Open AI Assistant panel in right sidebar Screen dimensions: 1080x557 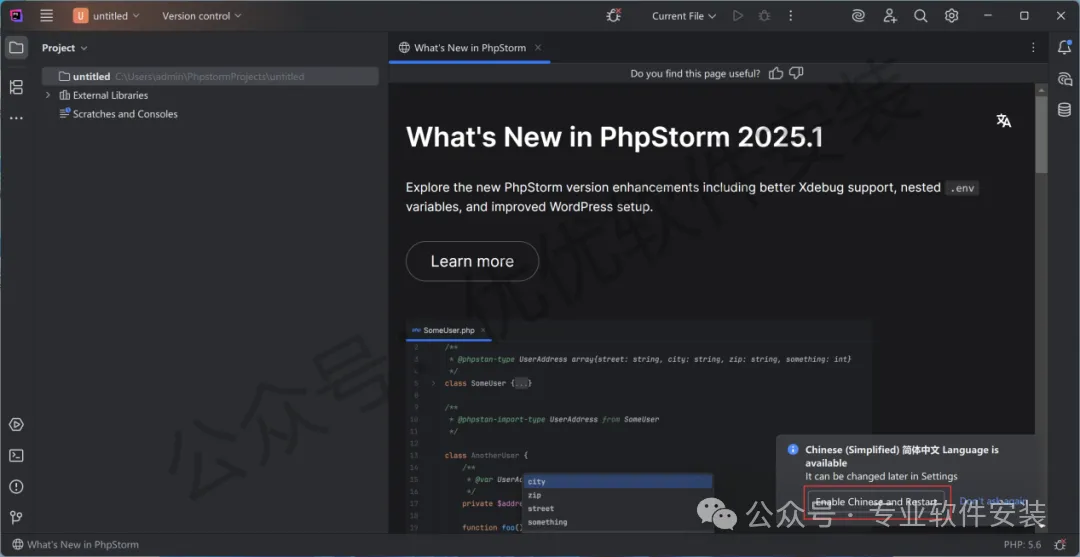click(1064, 78)
